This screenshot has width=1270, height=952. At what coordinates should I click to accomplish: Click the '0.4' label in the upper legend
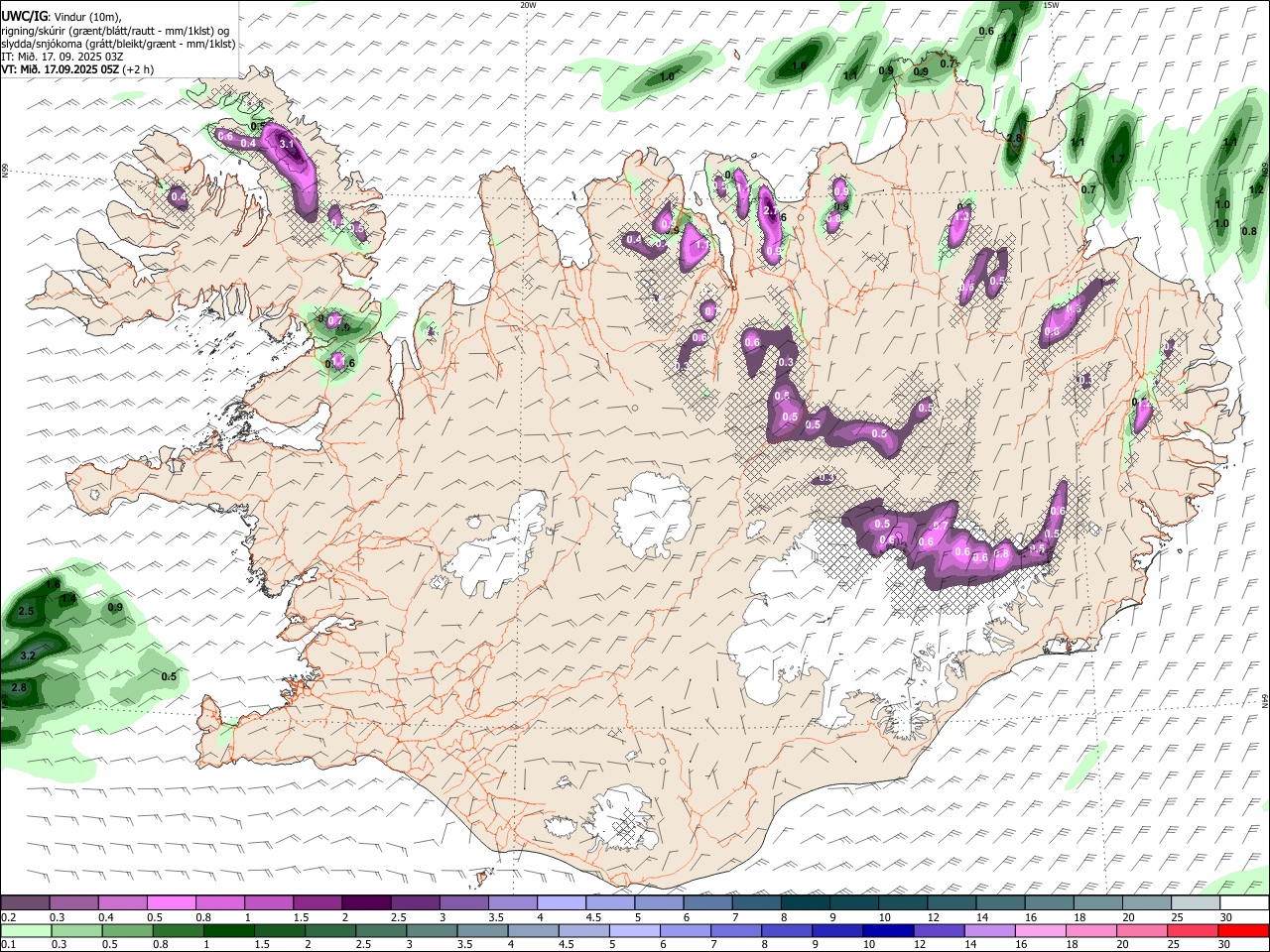pos(106,917)
